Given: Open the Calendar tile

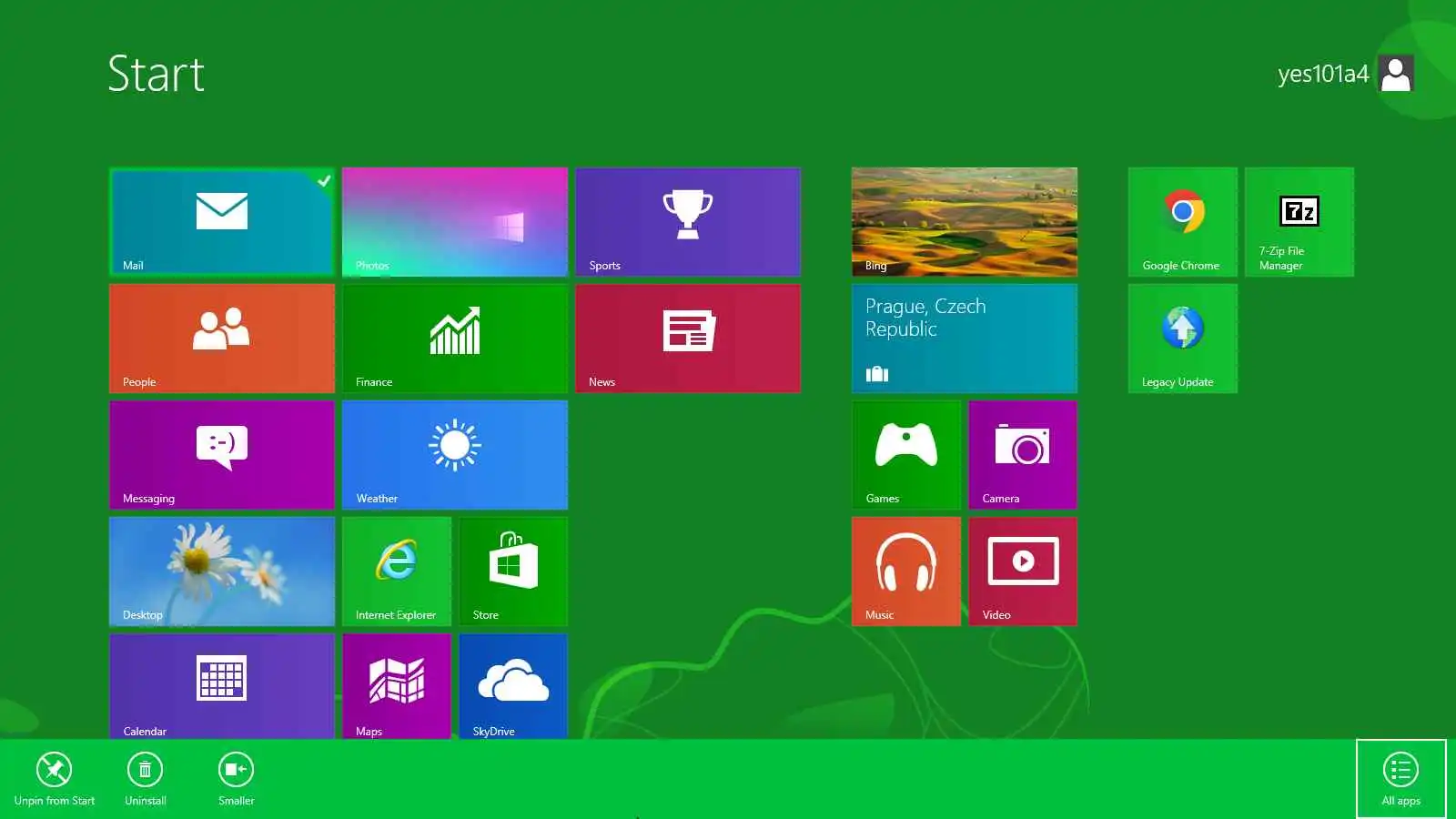Looking at the screenshot, I should 222,686.
